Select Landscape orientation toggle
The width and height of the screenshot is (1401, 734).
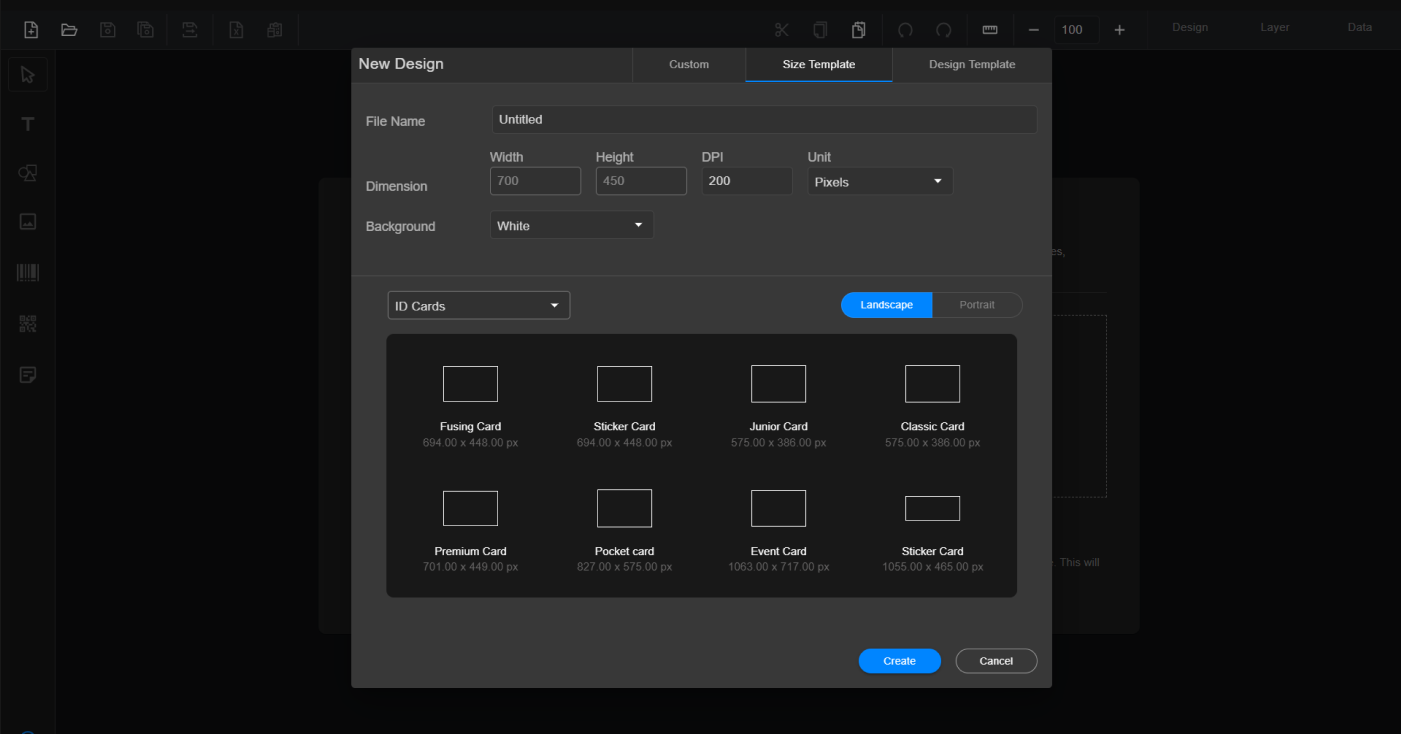886,305
